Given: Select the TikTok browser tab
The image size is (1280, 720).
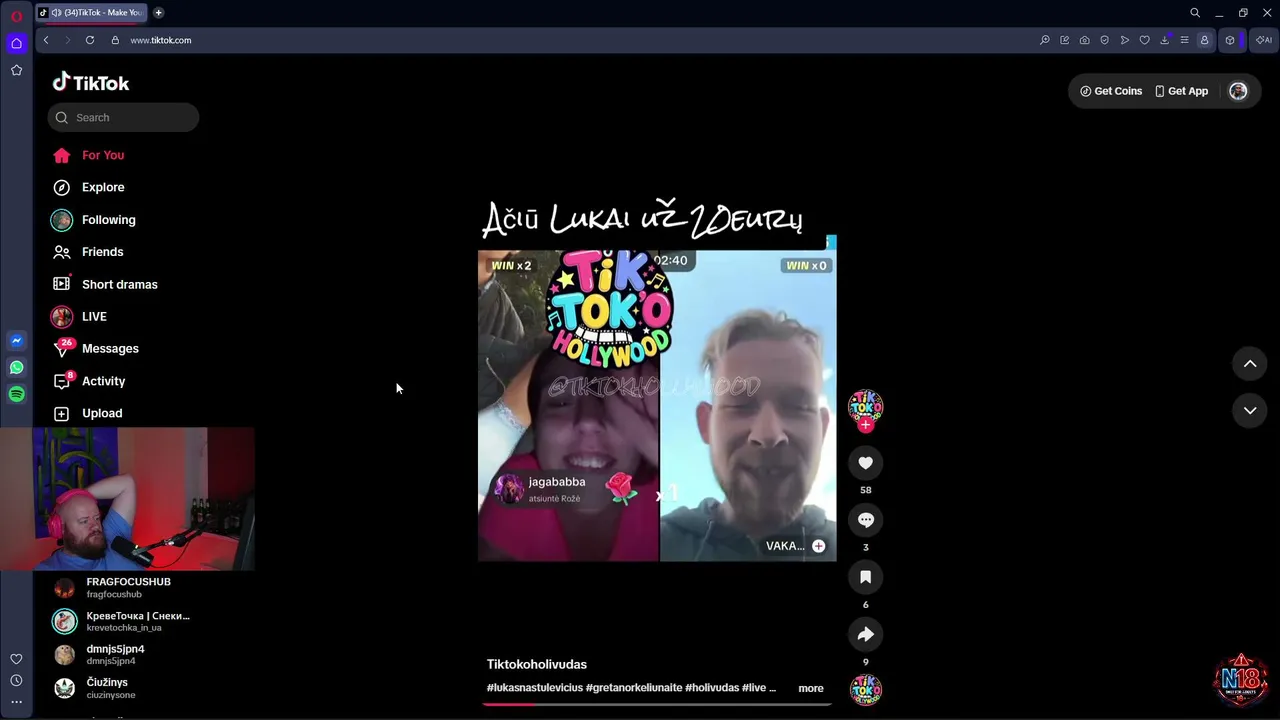Looking at the screenshot, I should coord(92,13).
